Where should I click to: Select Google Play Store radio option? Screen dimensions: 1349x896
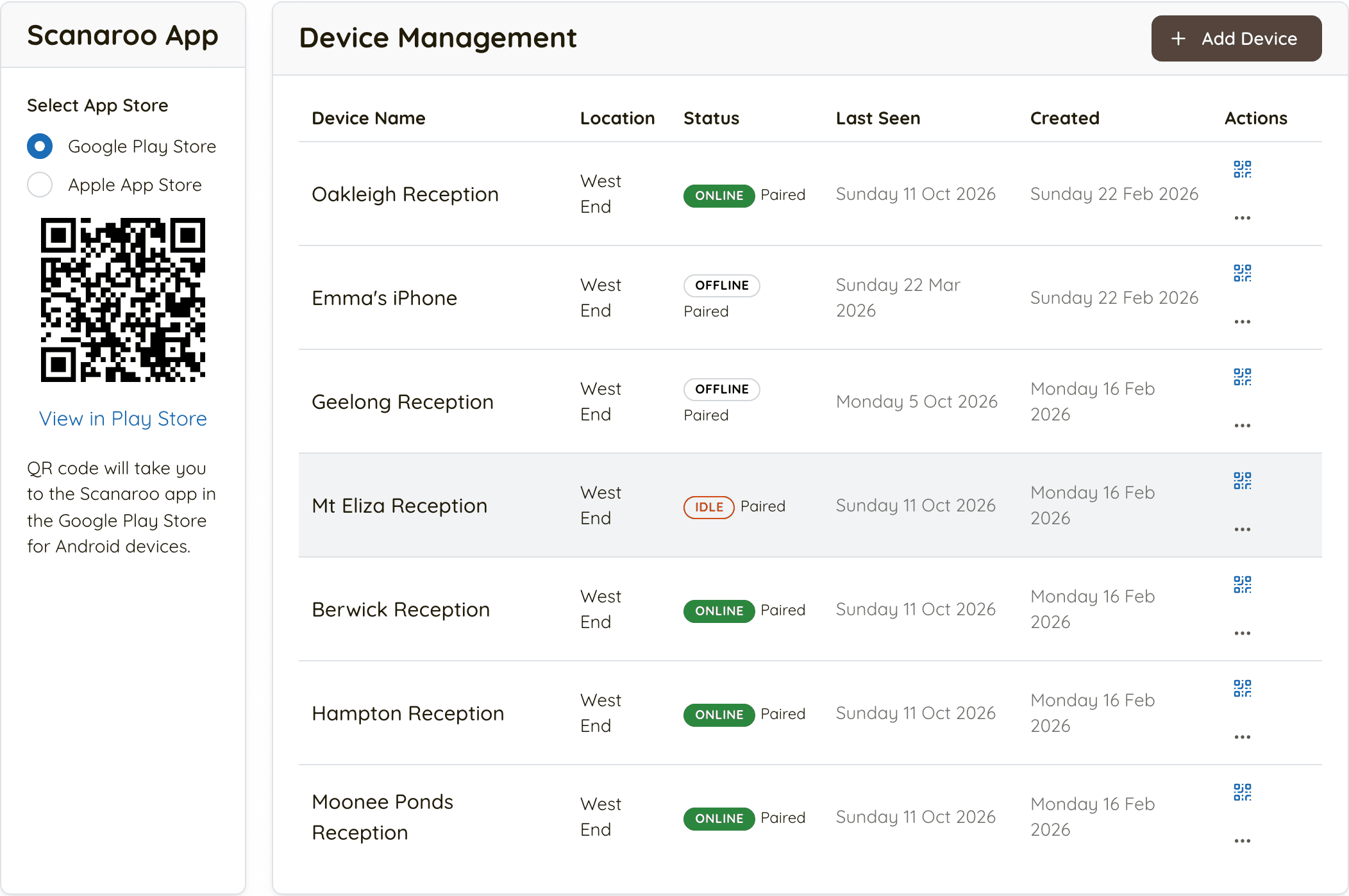click(x=40, y=146)
